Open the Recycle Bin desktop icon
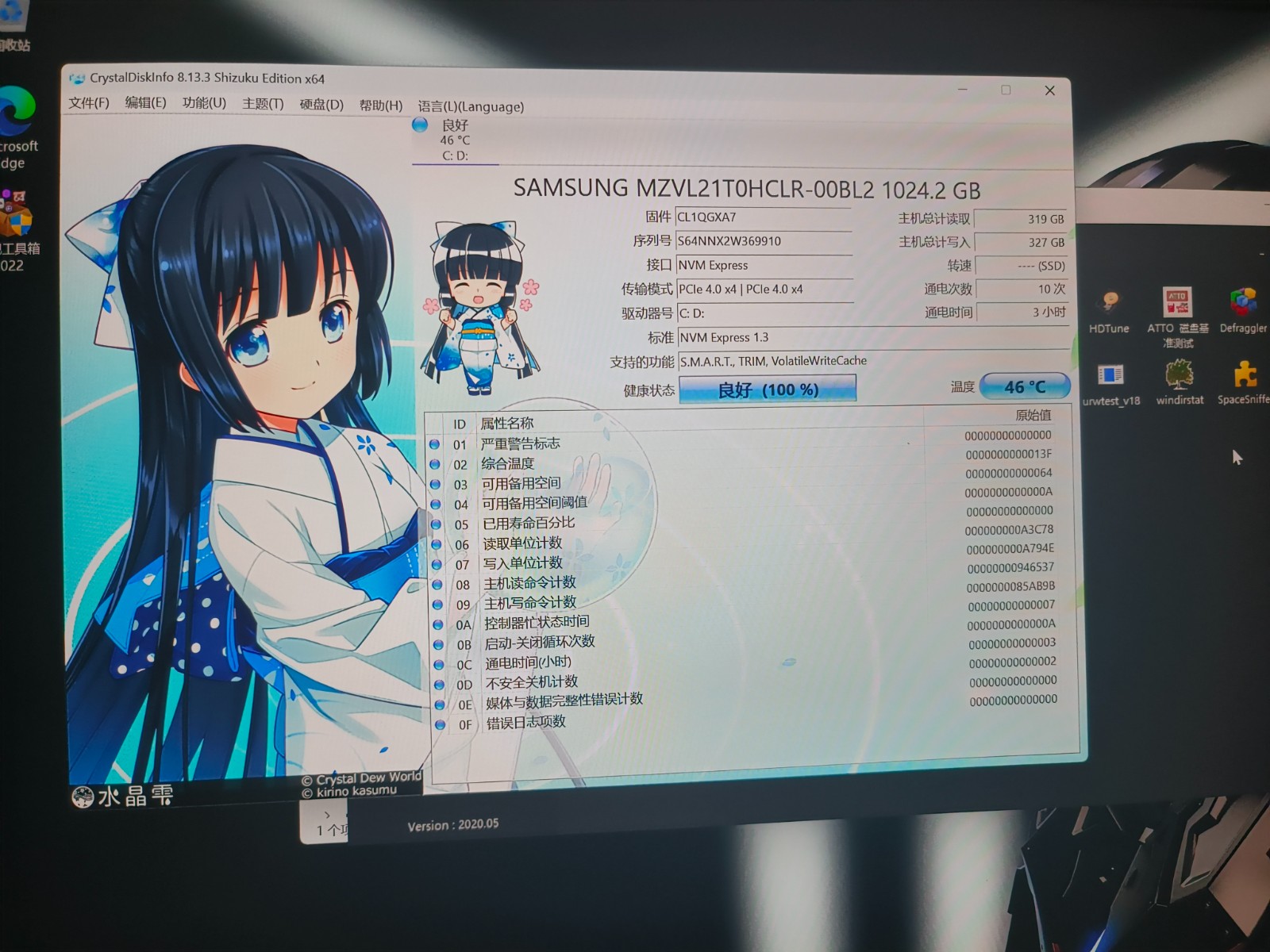This screenshot has width=1270, height=952. (x=14, y=26)
